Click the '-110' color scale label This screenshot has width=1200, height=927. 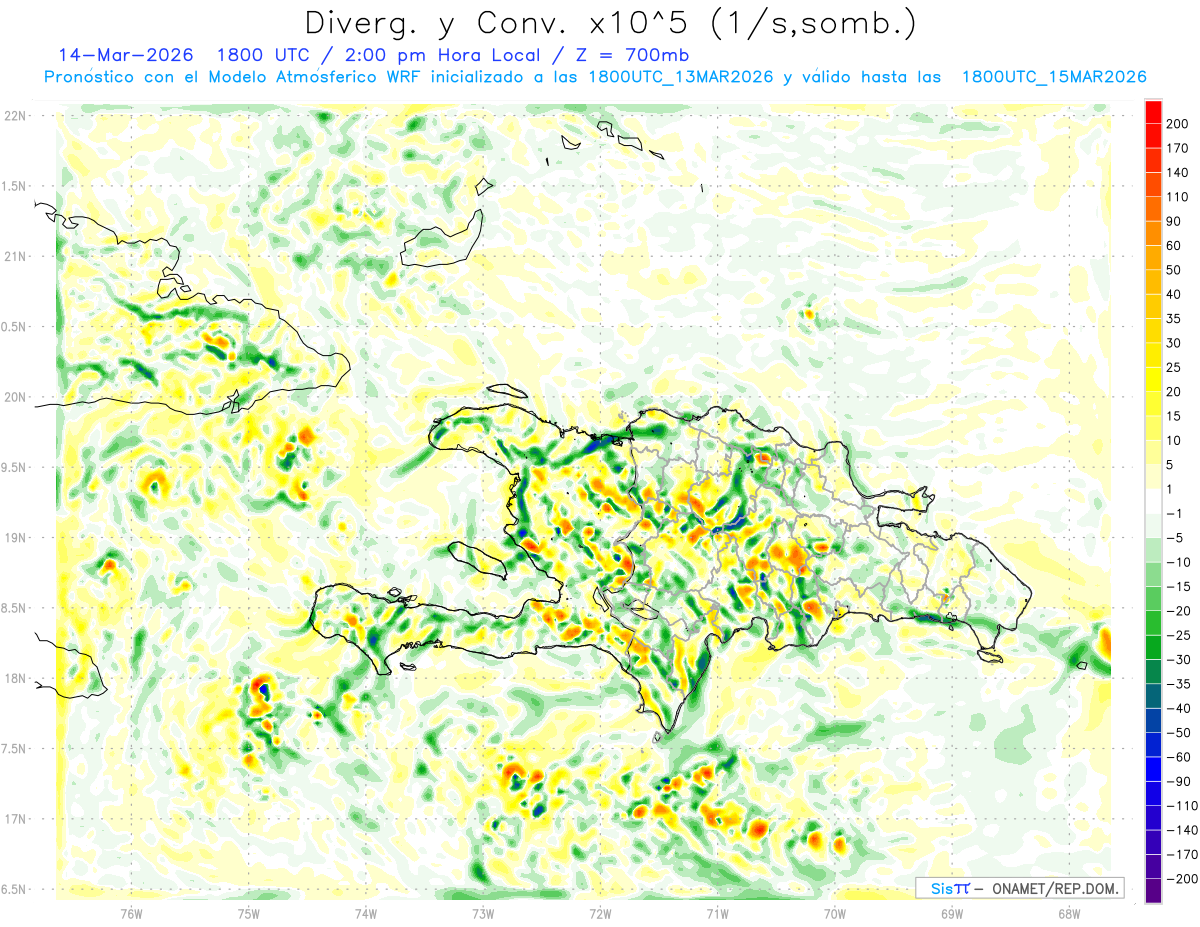(x=1184, y=806)
